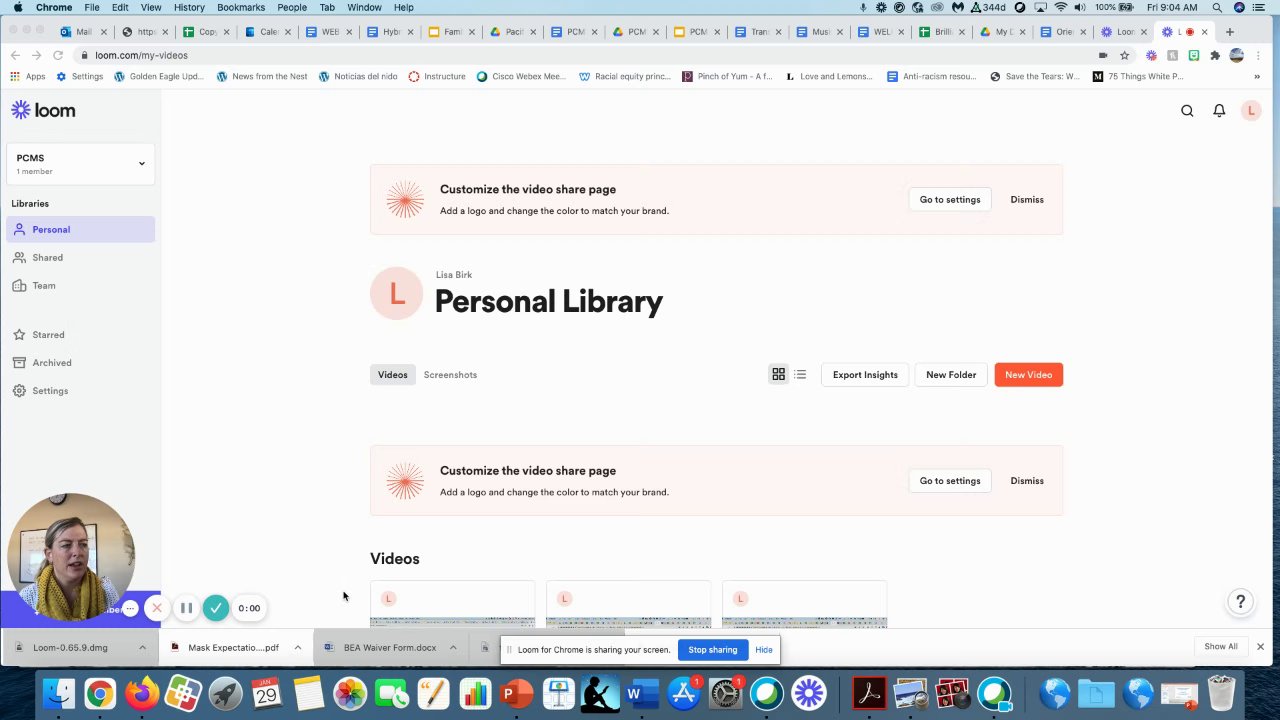Open the Personal library

80,229
